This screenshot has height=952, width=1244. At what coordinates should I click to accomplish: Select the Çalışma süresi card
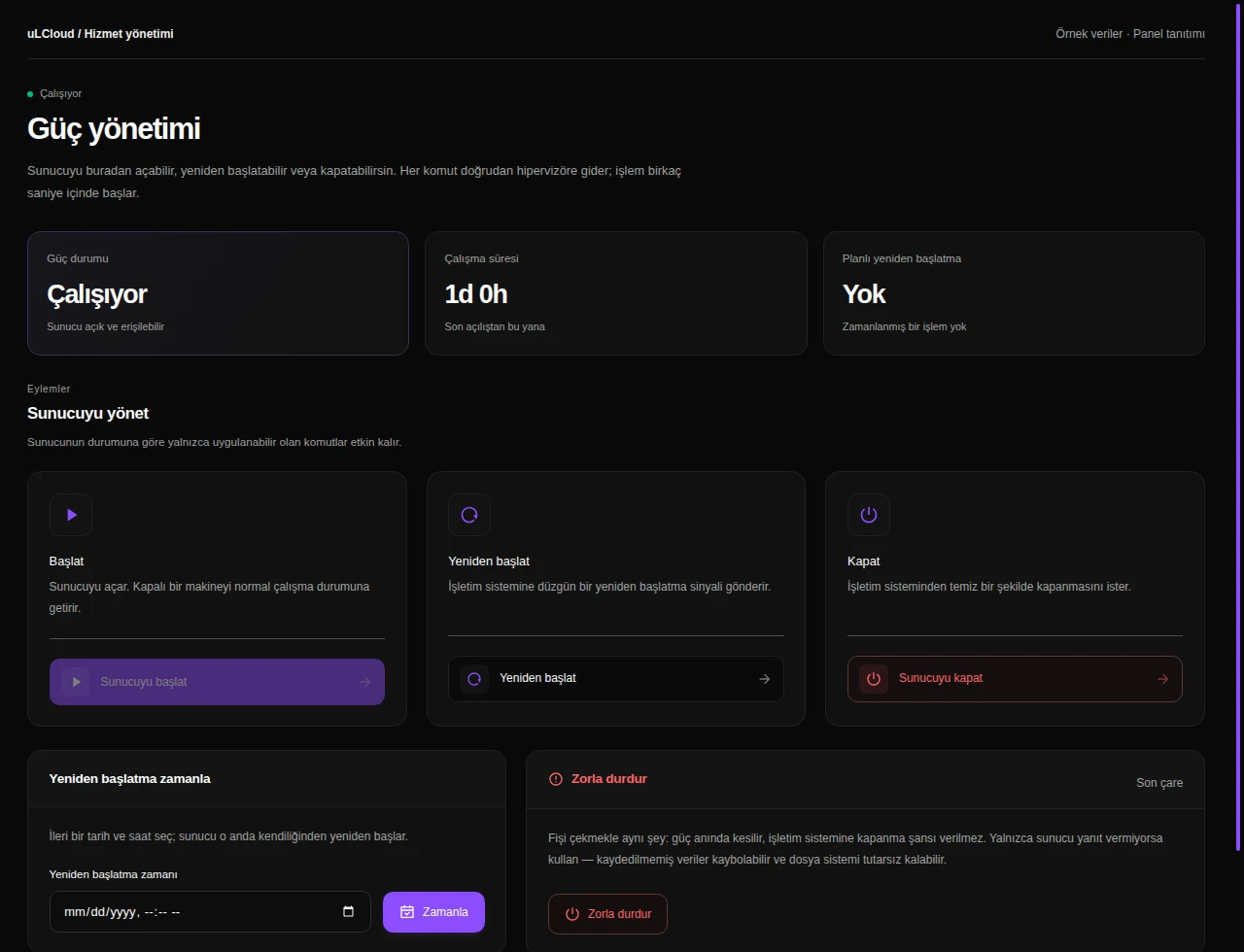pyautogui.click(x=616, y=293)
